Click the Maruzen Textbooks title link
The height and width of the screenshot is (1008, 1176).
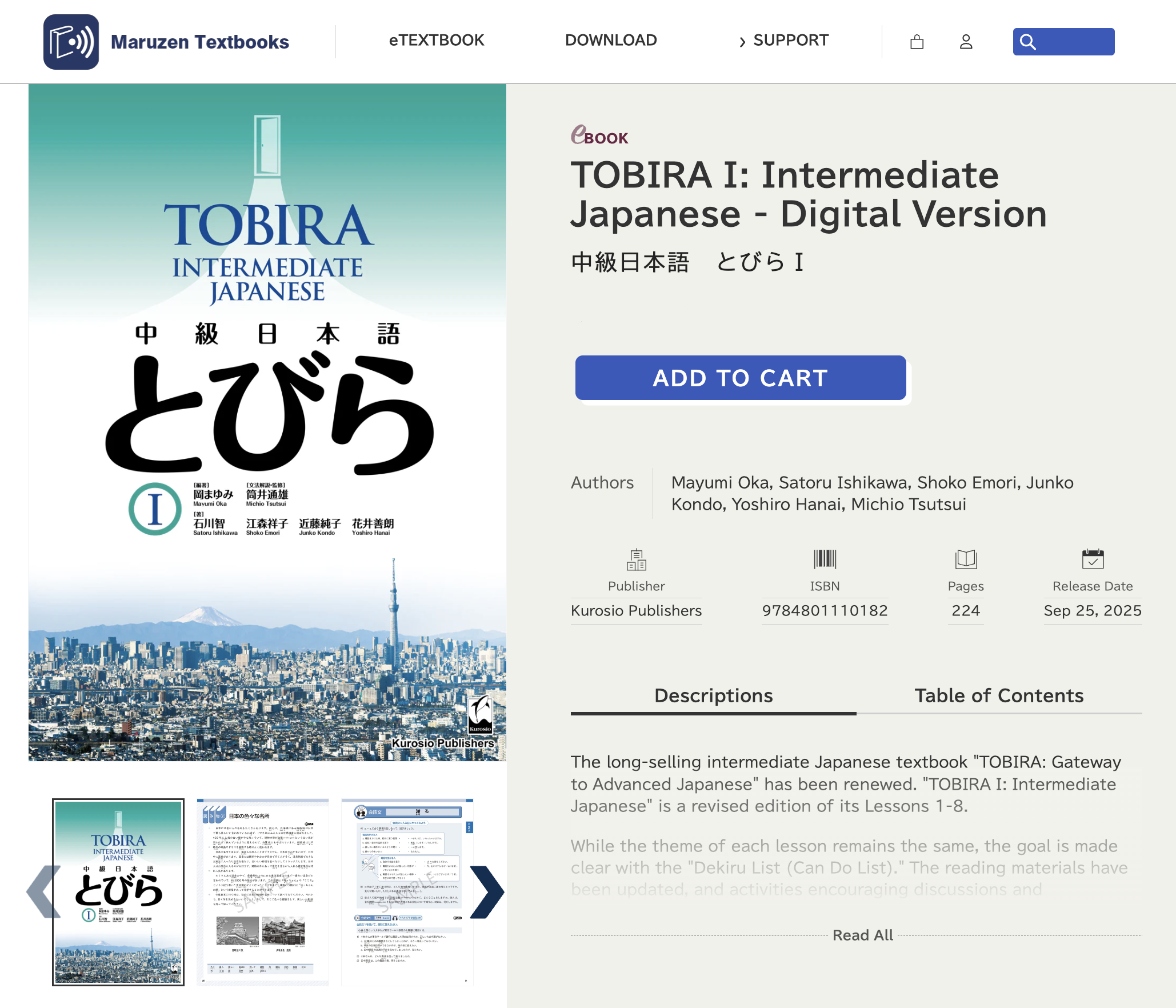coord(199,42)
